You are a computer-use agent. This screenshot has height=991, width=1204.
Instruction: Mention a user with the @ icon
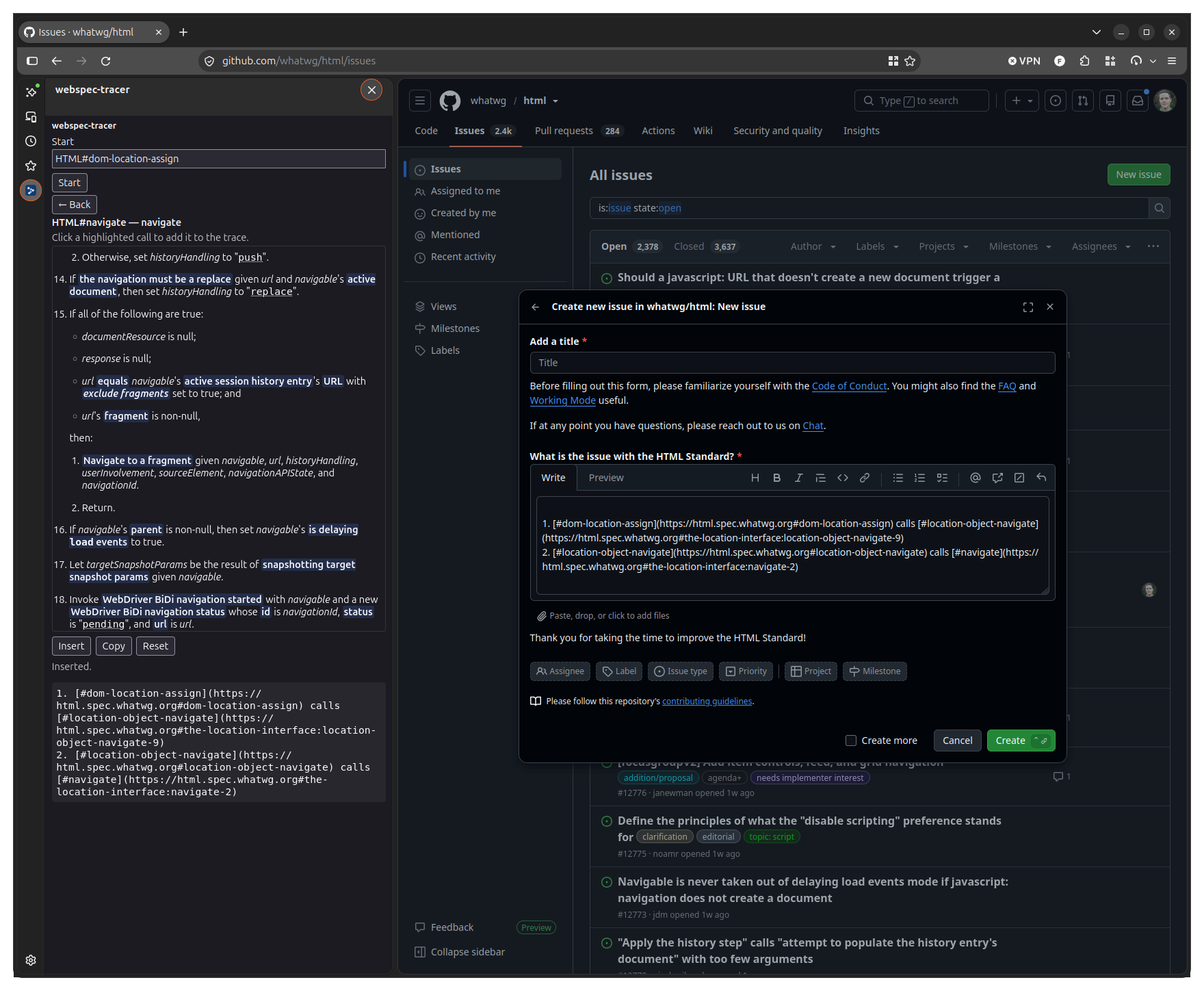[976, 478]
